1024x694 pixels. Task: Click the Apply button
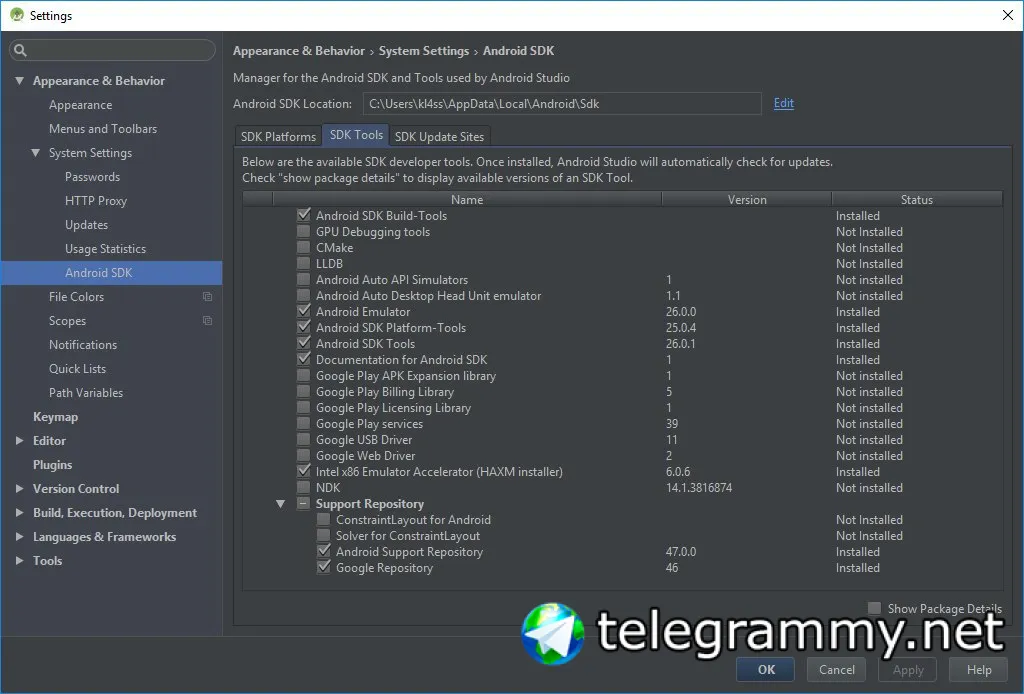click(x=908, y=669)
